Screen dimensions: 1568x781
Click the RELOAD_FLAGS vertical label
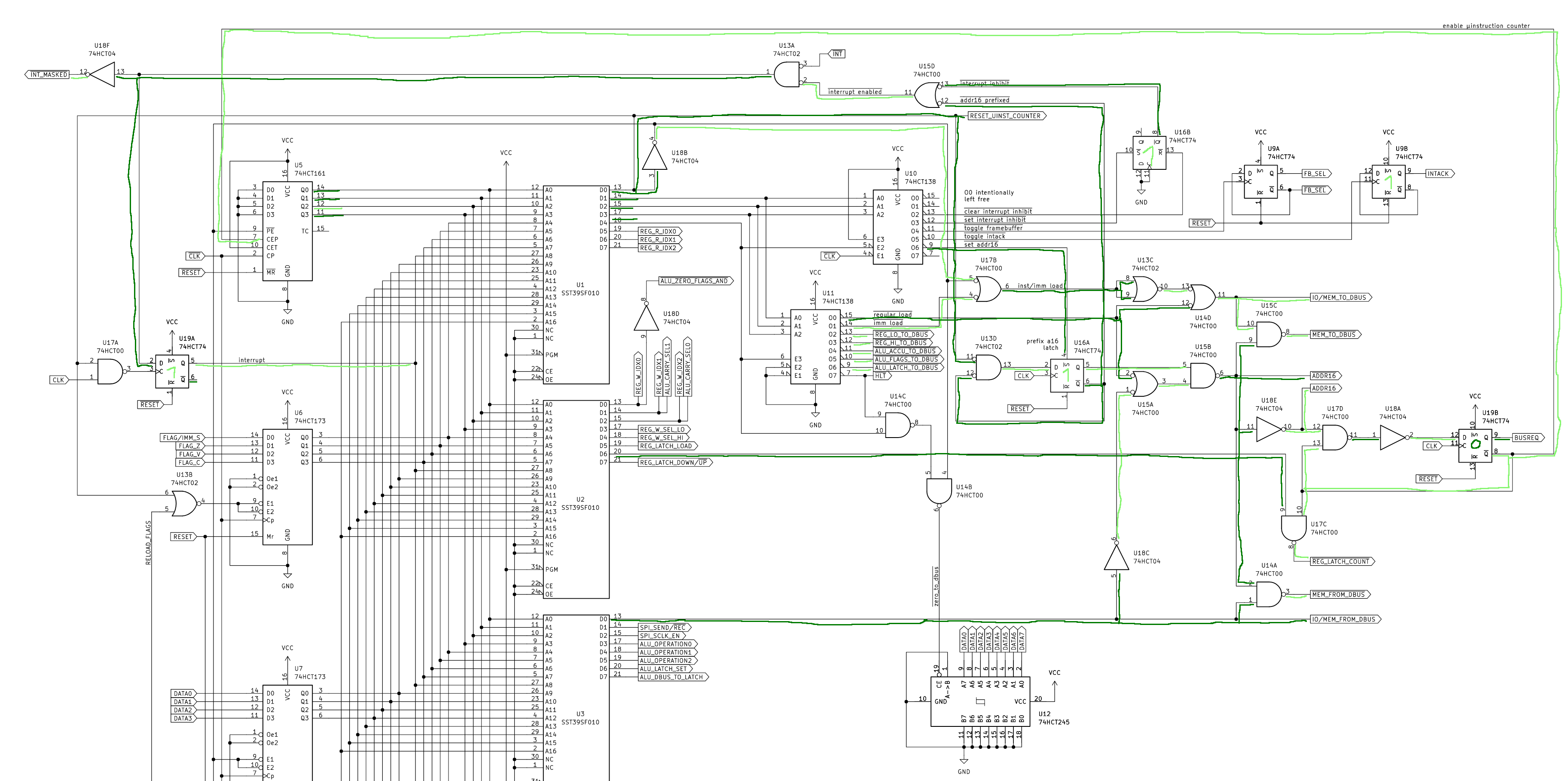pyautogui.click(x=148, y=543)
